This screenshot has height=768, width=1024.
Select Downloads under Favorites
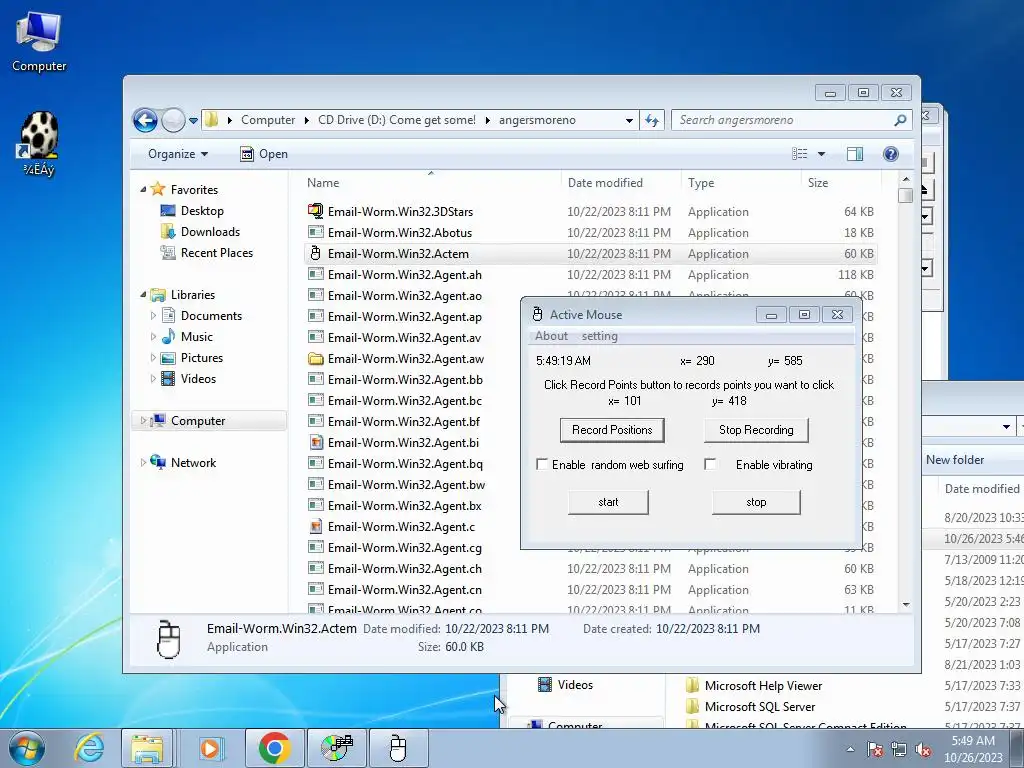[210, 232]
